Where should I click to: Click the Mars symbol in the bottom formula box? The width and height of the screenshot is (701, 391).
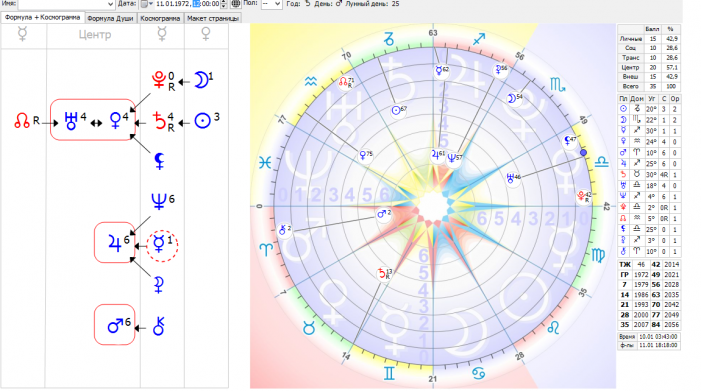point(115,325)
